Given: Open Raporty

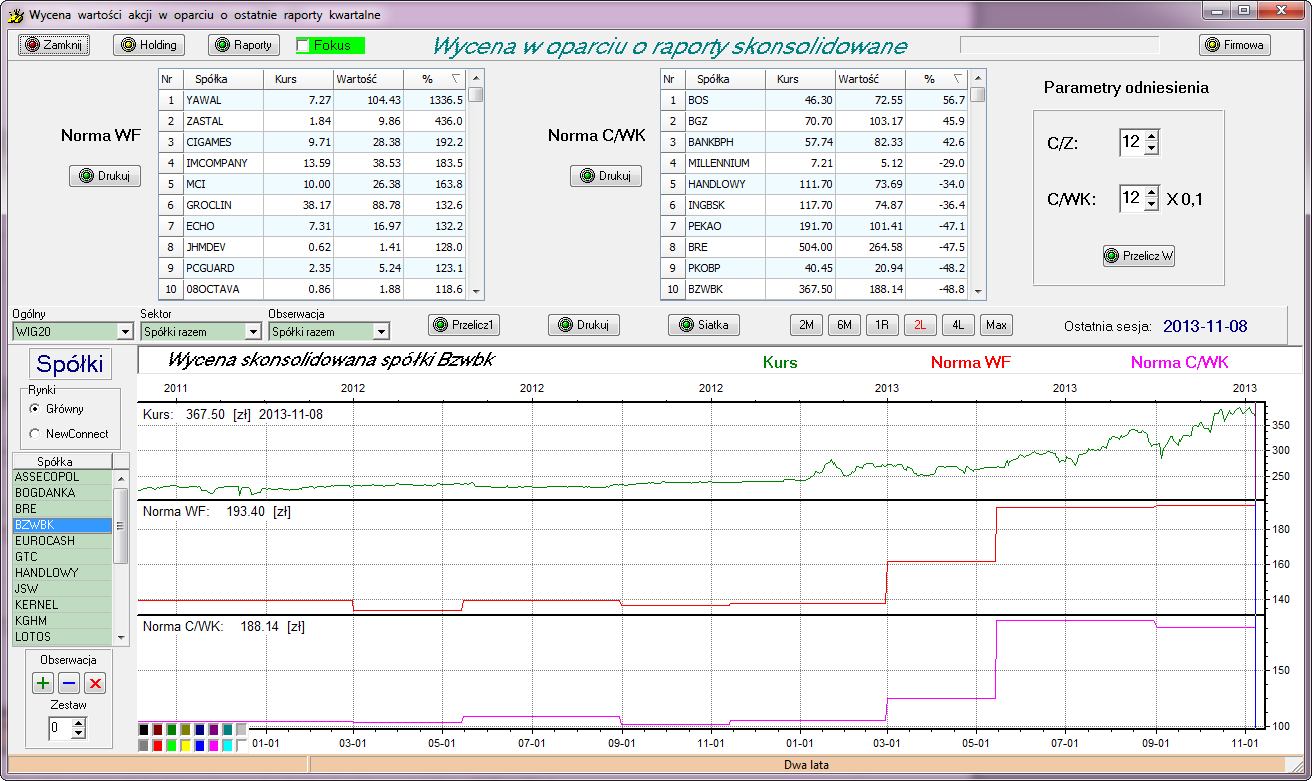Looking at the screenshot, I should (x=244, y=45).
